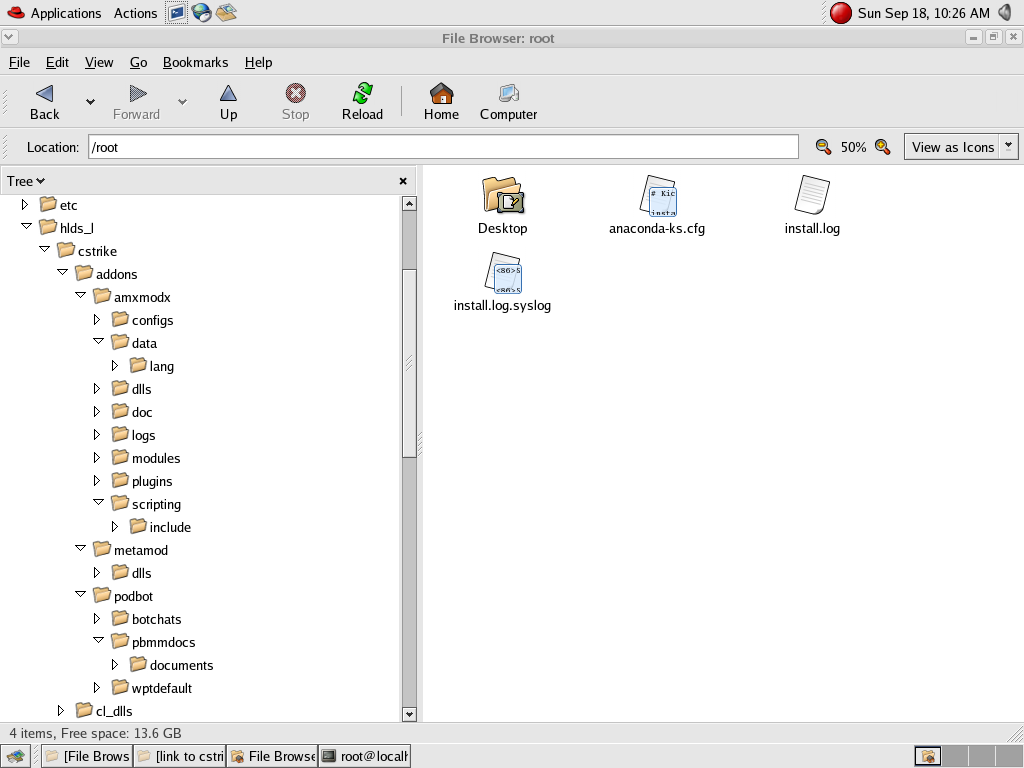1024x768 pixels.
Task: Switch to link to cstrike taskbar window
Action: coord(180,756)
